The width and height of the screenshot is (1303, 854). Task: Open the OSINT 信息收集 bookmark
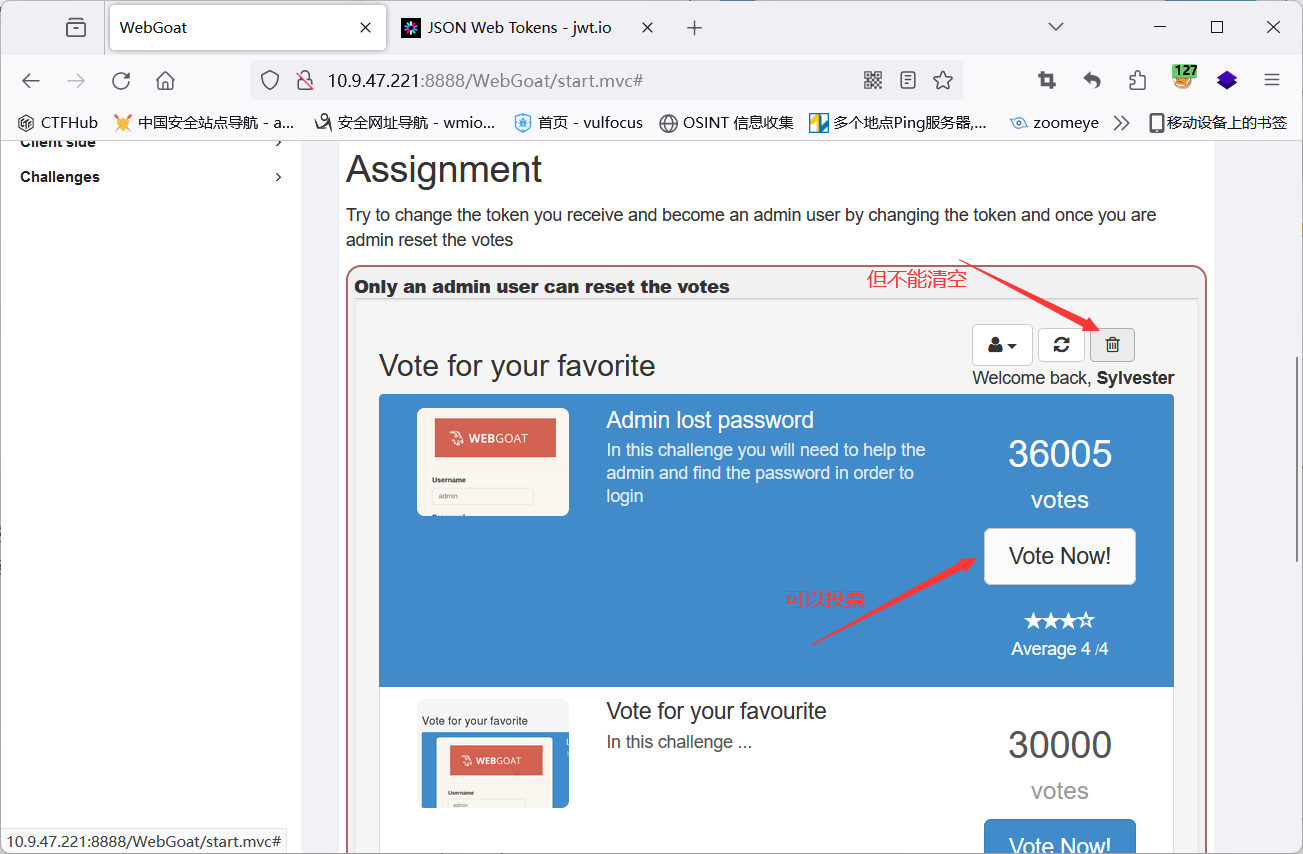[726, 123]
